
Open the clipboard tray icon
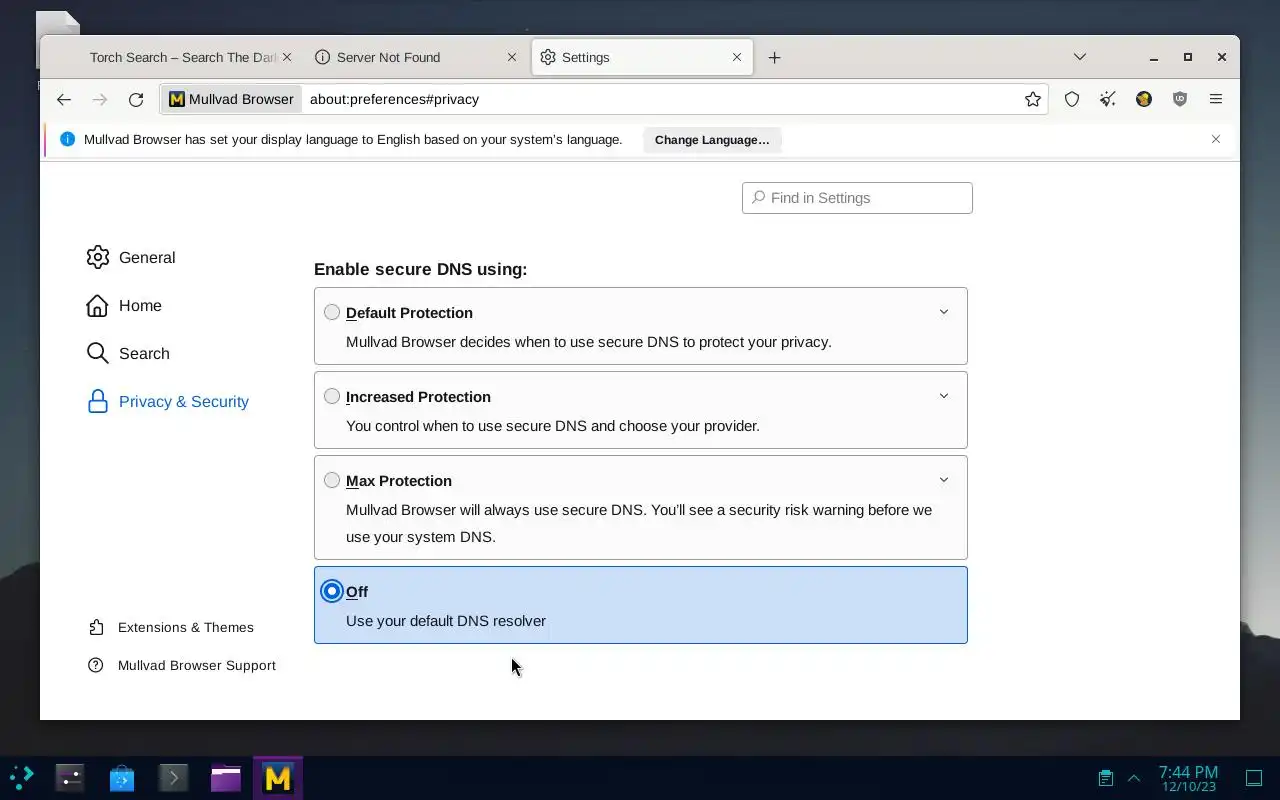[1105, 778]
